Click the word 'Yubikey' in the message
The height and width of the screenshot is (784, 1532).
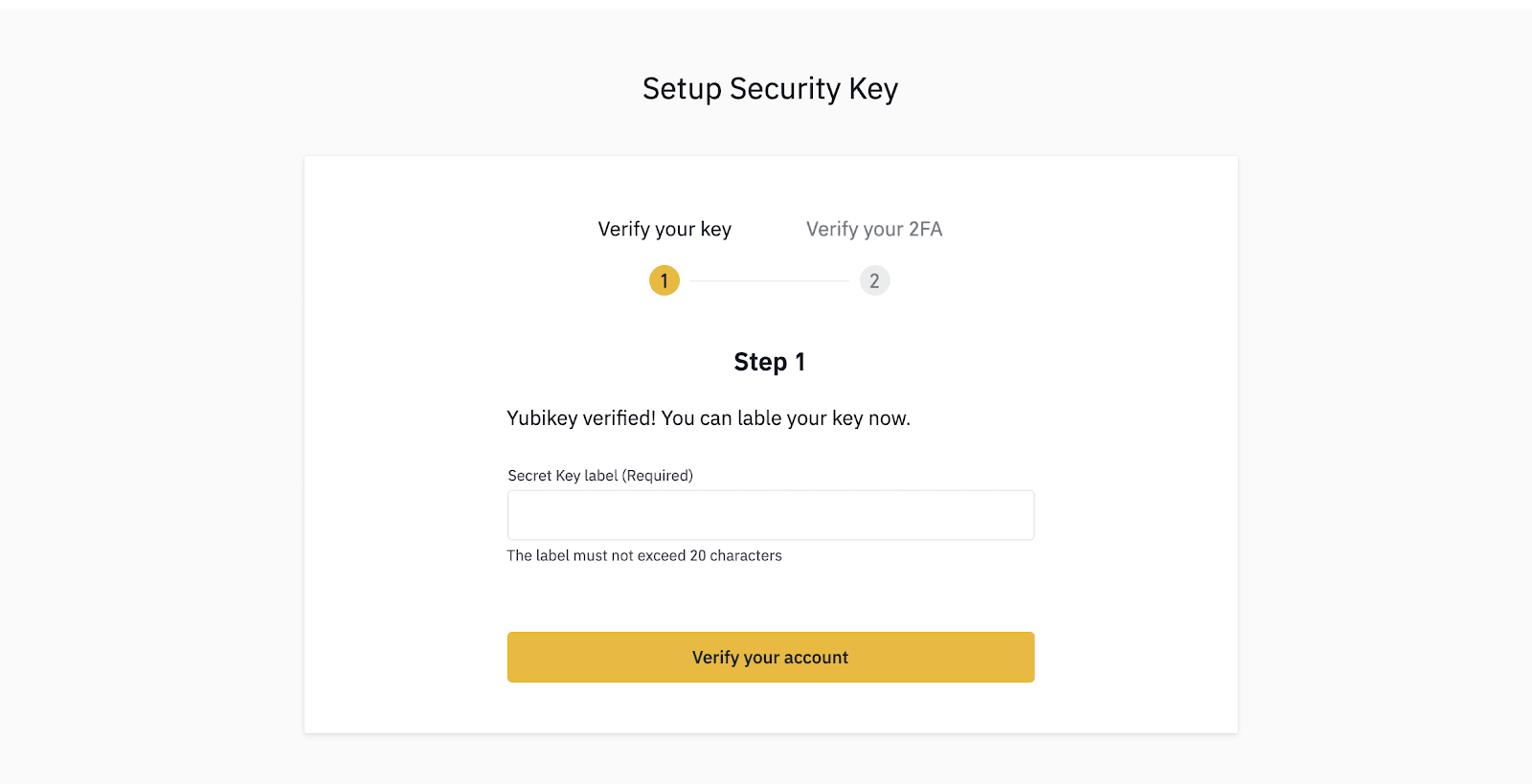coord(542,418)
